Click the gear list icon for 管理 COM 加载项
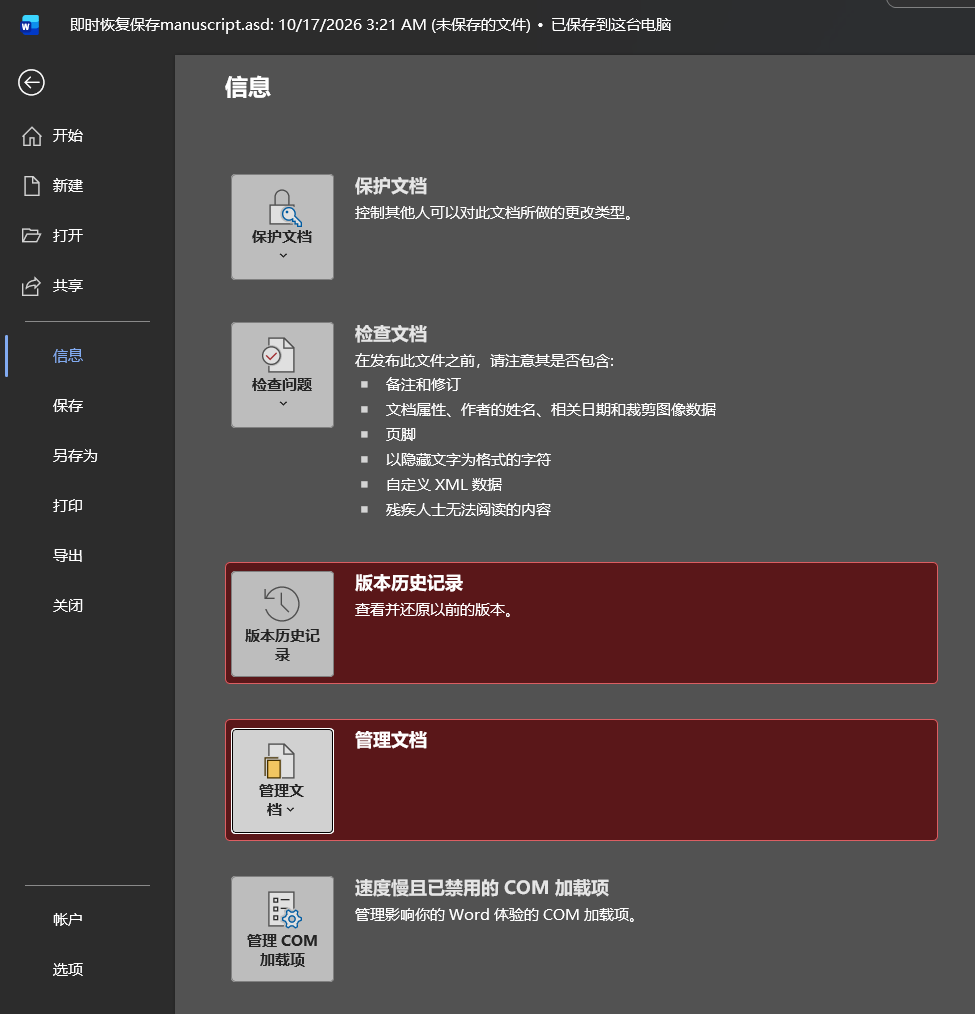The image size is (975, 1014). click(284, 910)
